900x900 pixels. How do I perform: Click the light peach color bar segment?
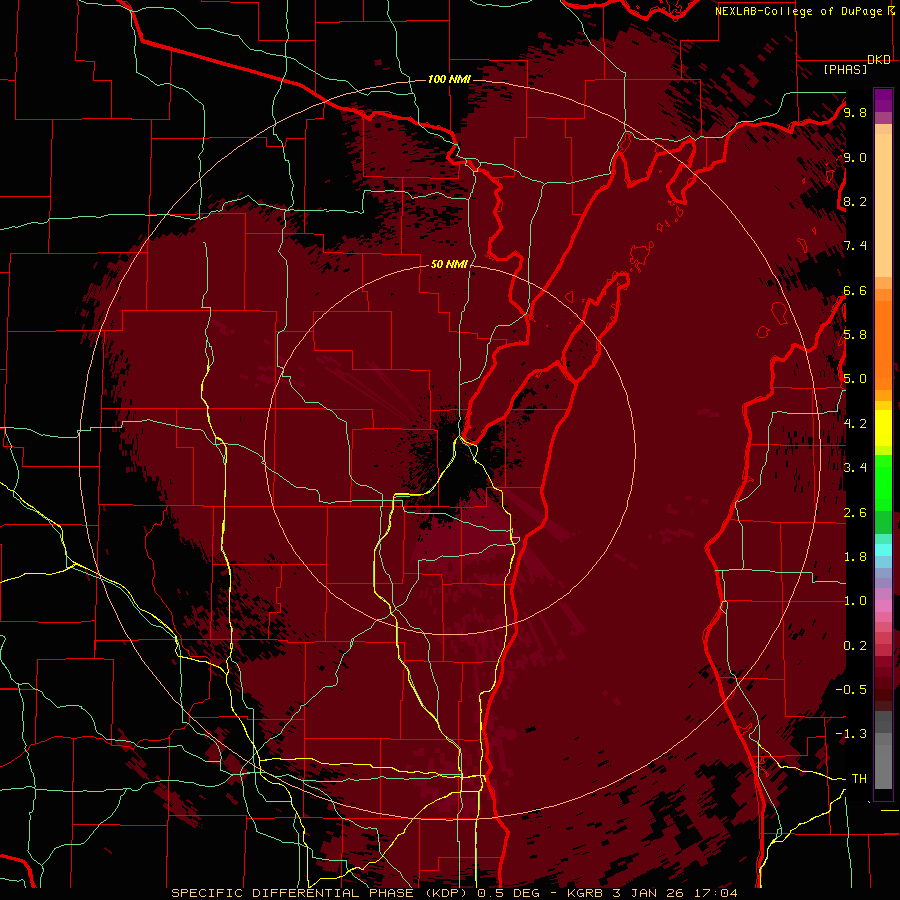click(883, 205)
